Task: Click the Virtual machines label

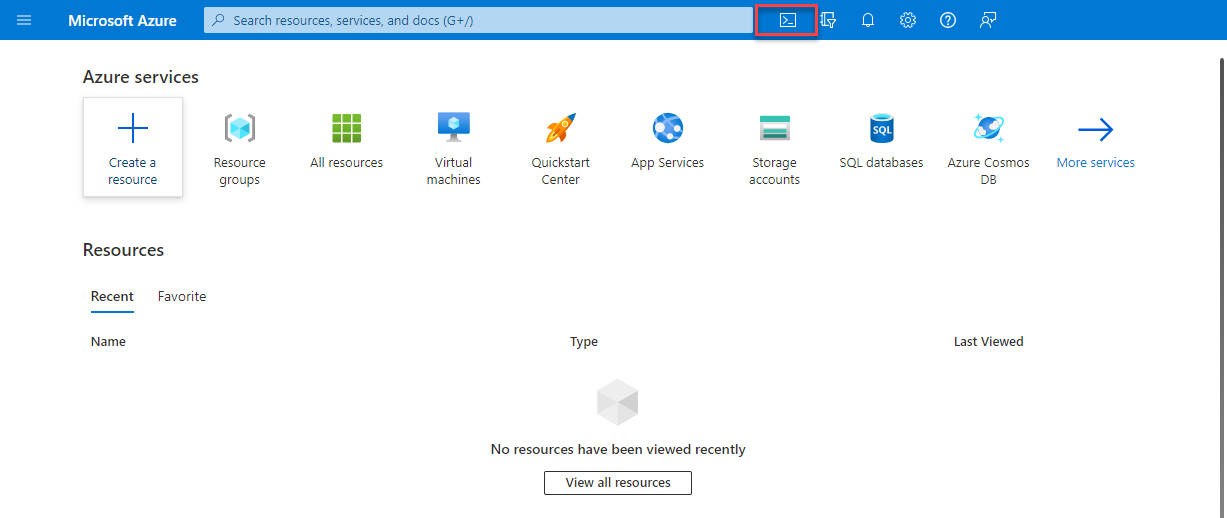Action: pyautogui.click(x=454, y=171)
